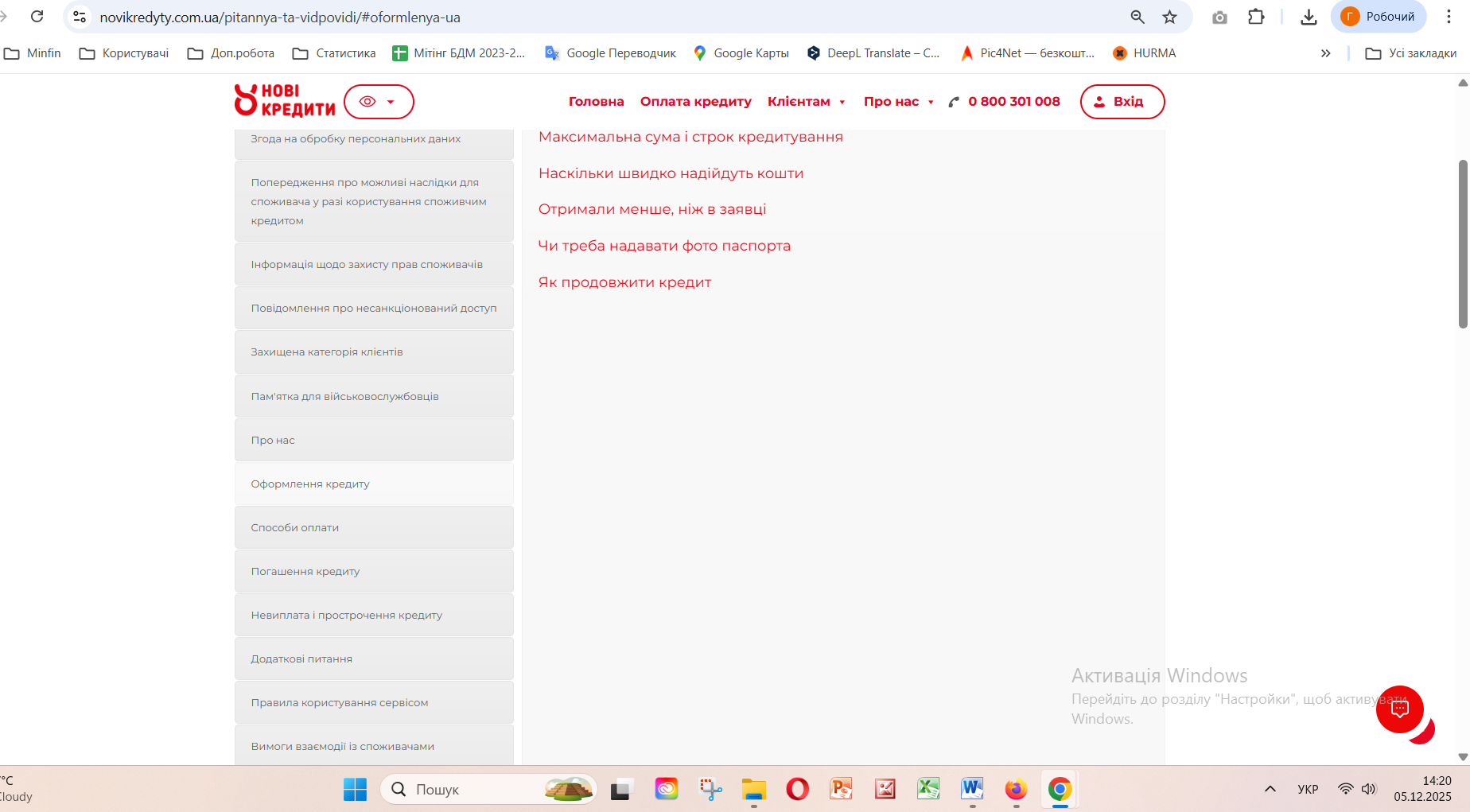Open HURMA bookmark

(1144, 53)
